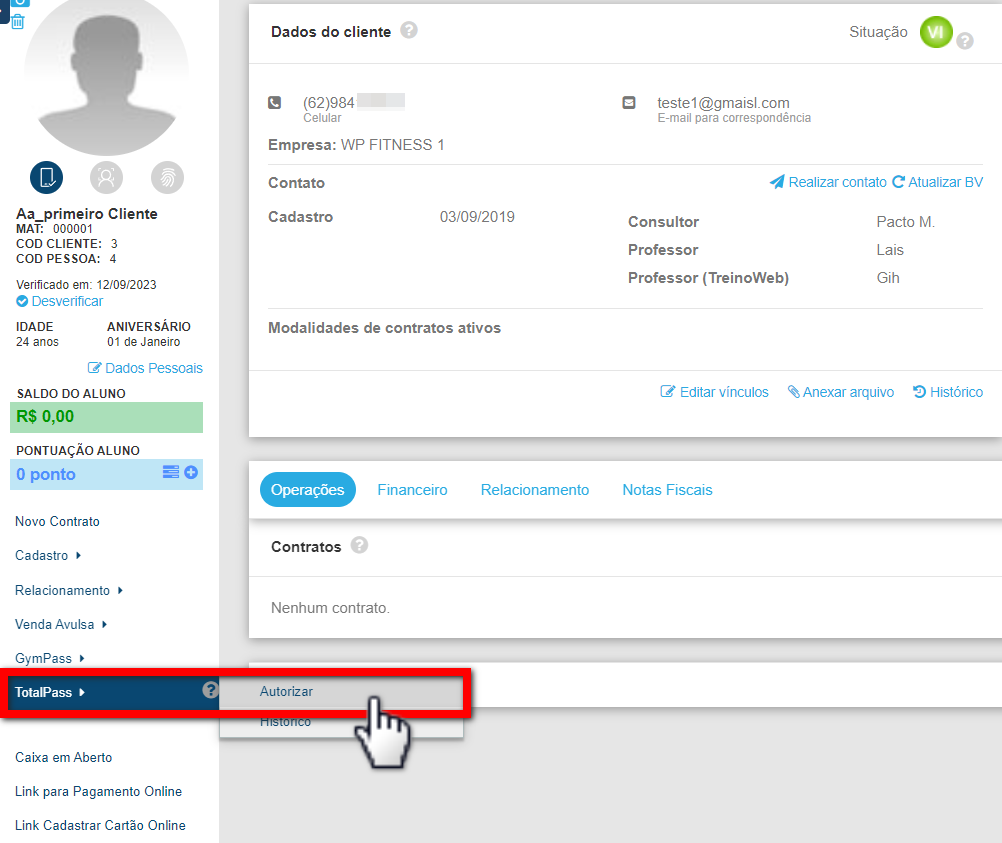This screenshot has height=843, width=1002.
Task: Open the Notas Fiscais tab
Action: 667,490
